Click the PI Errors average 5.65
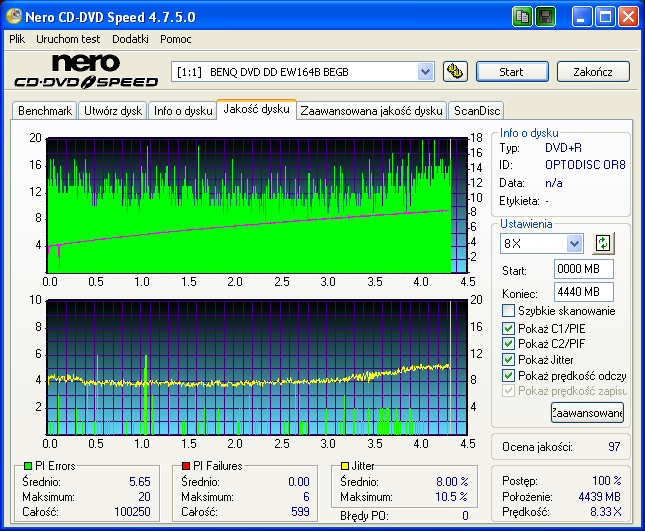Image resolution: width=645 pixels, height=531 pixels. pyautogui.click(x=140, y=482)
